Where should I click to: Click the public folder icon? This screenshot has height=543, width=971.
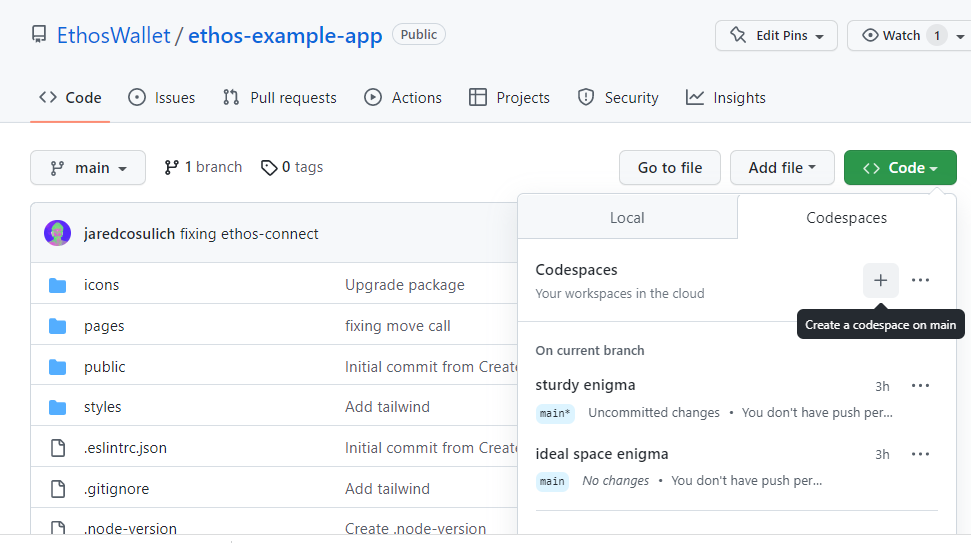tap(58, 367)
